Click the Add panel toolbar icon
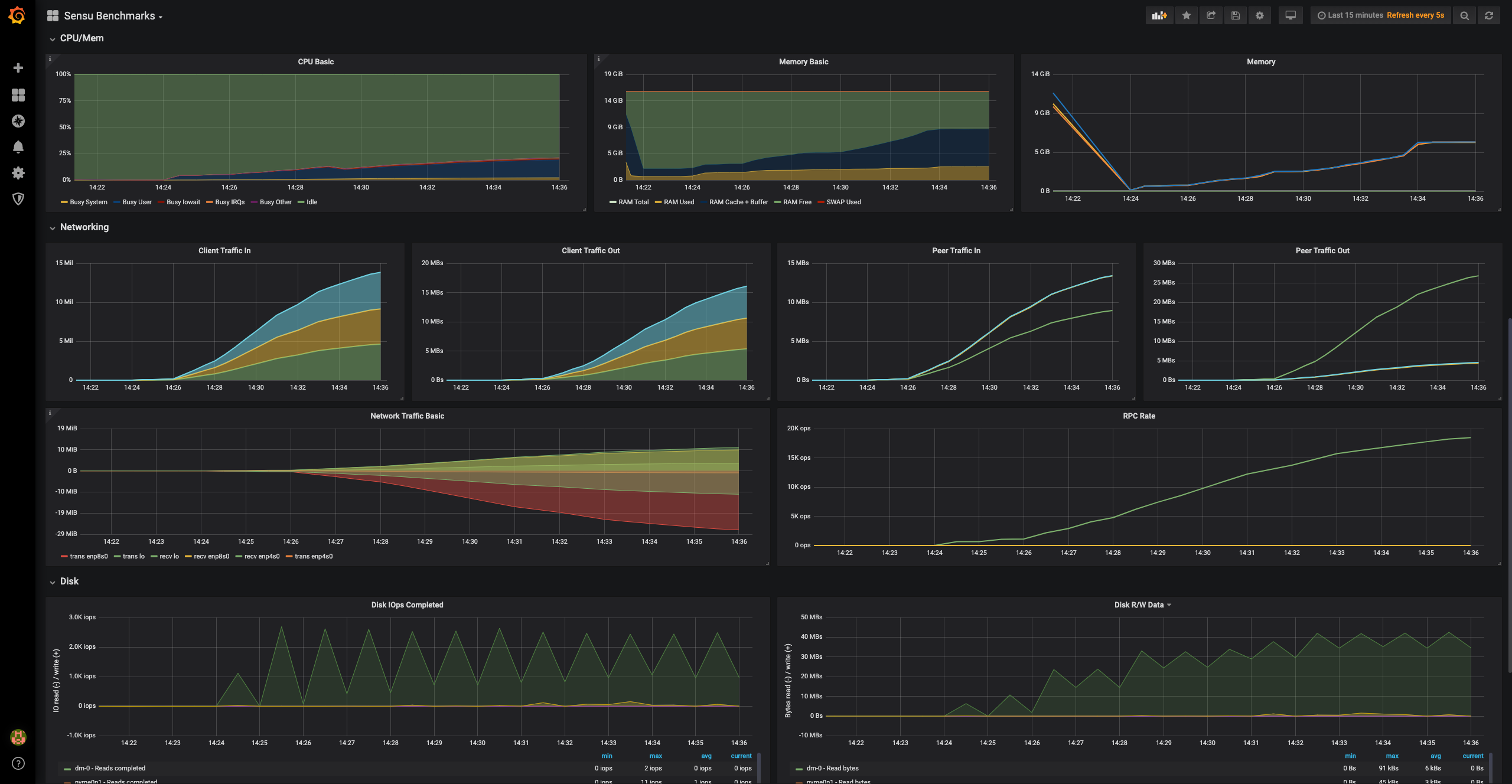Screen dimensions: 1512x784 (x=1159, y=15)
